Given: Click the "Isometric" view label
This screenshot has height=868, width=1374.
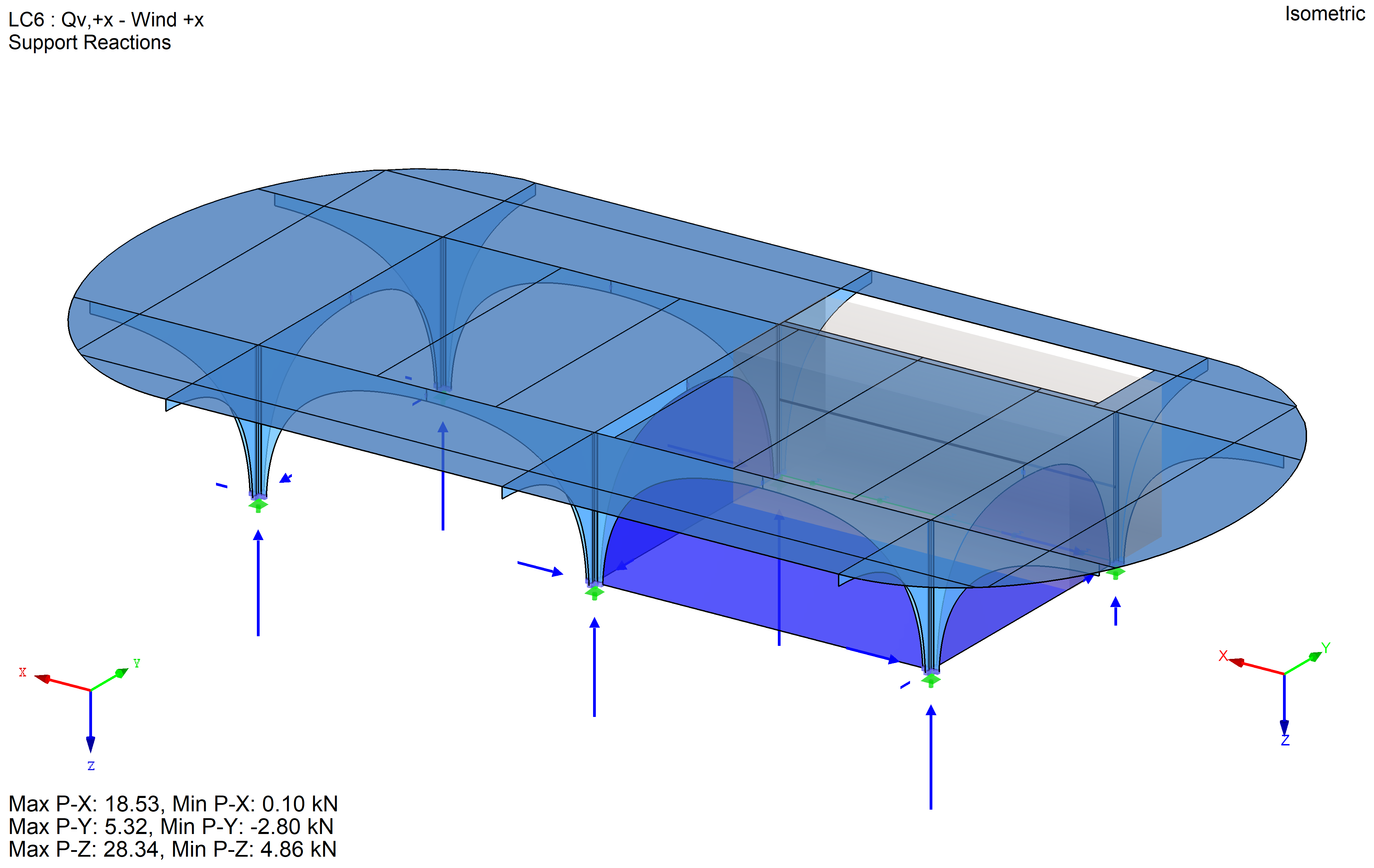Looking at the screenshot, I should [x=1325, y=14].
